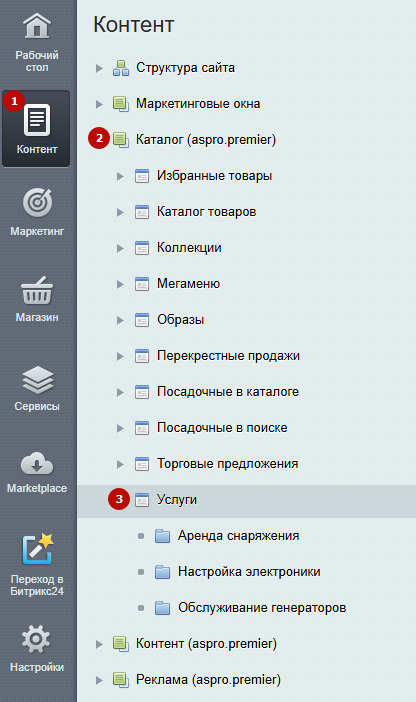Image resolution: width=416 pixels, height=702 pixels.
Task: Open the Настройки gear icon
Action: 36,639
